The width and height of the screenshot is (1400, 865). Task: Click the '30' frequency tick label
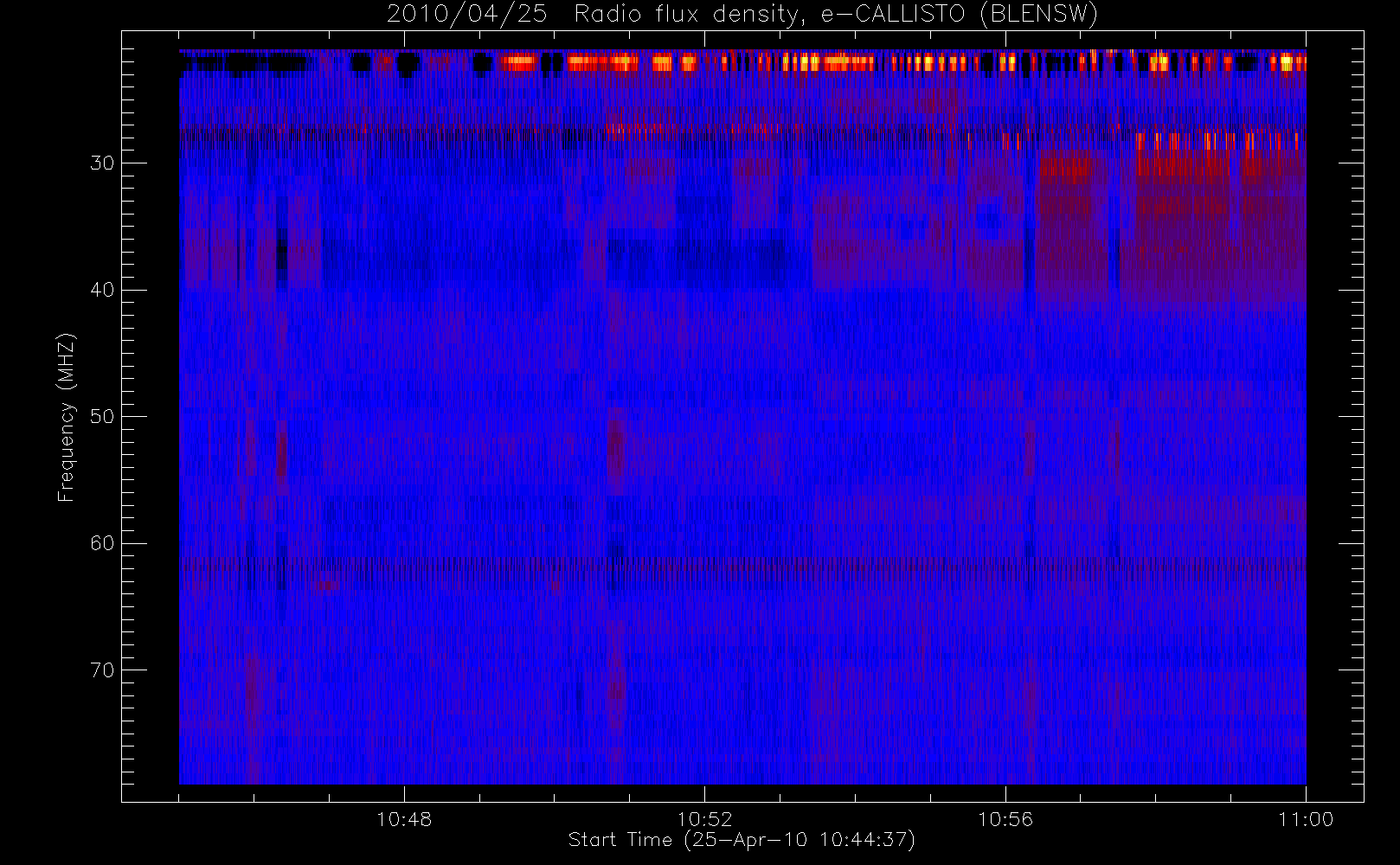(x=102, y=163)
